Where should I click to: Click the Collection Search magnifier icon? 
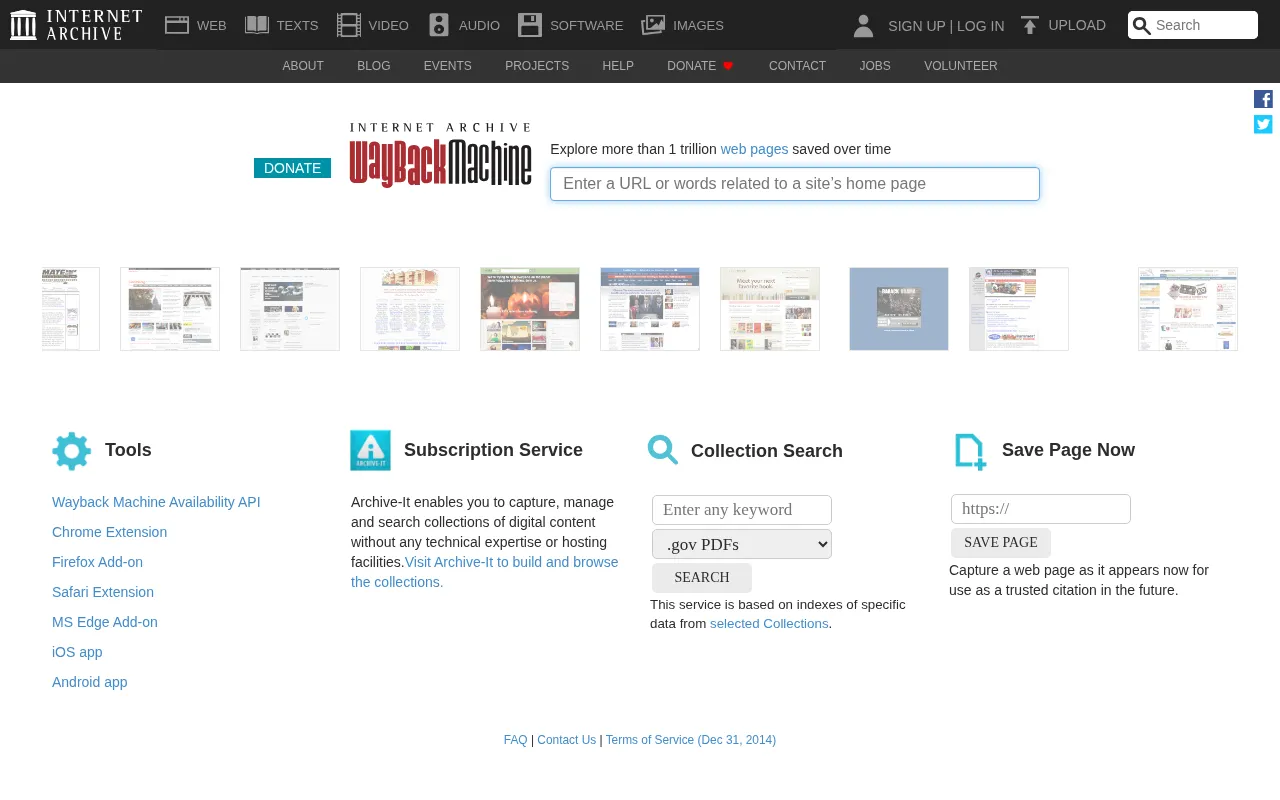click(x=663, y=450)
